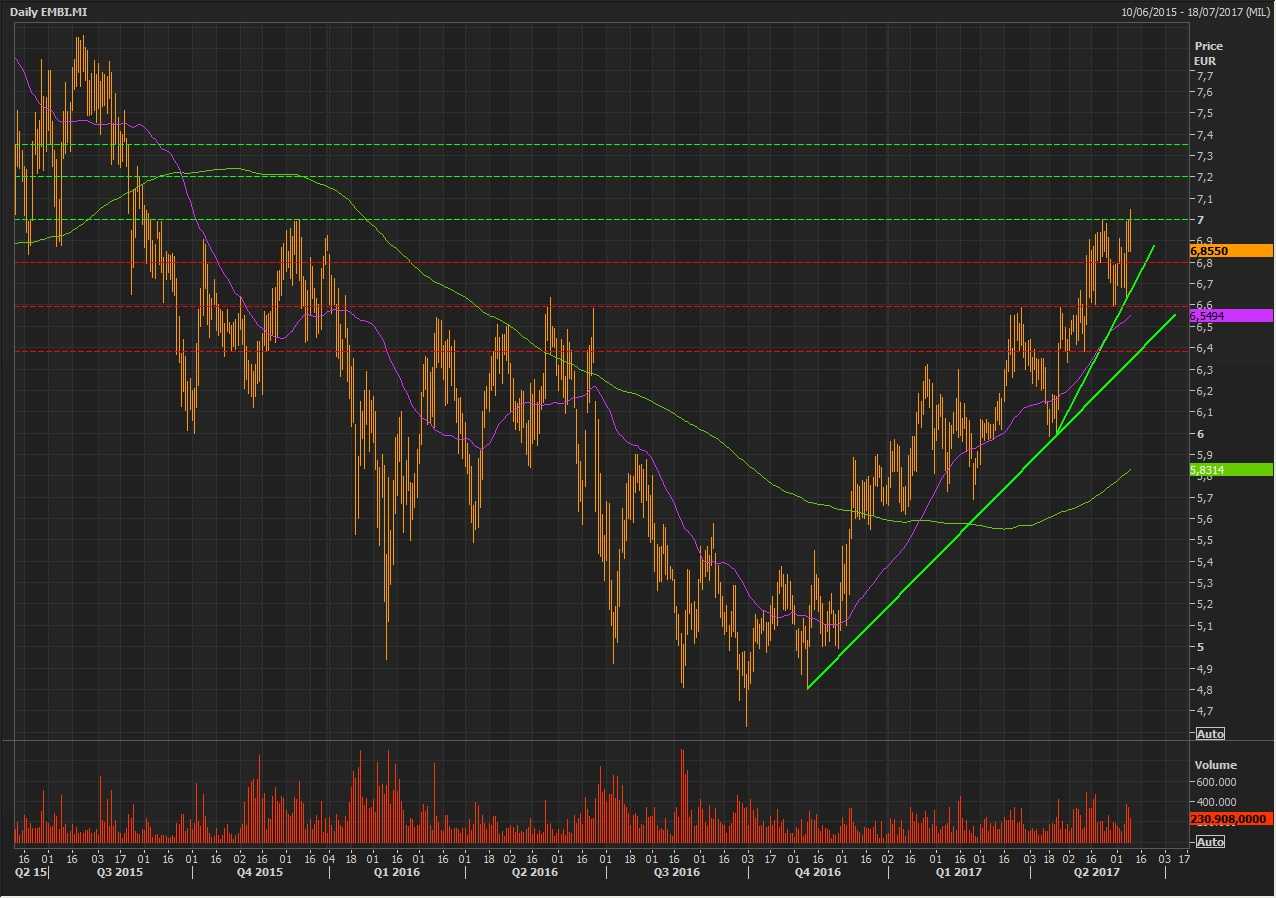Click the date range '10/06/2015 - 18/07/2017 (MIL)'

1194,12
